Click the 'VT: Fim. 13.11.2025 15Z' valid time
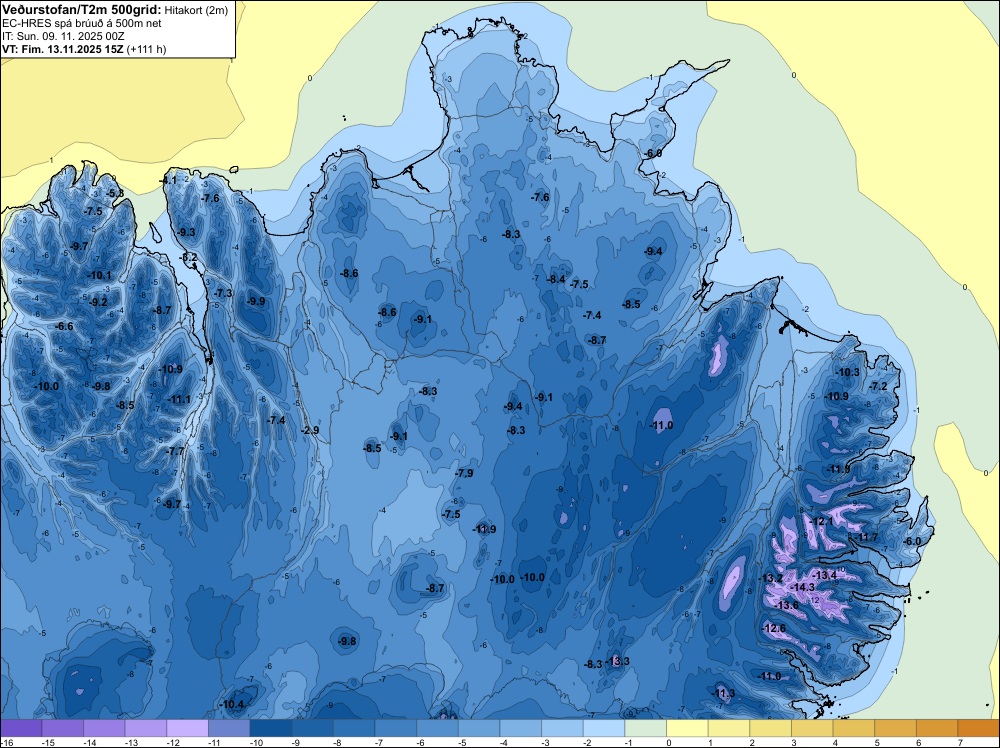 click(62, 49)
